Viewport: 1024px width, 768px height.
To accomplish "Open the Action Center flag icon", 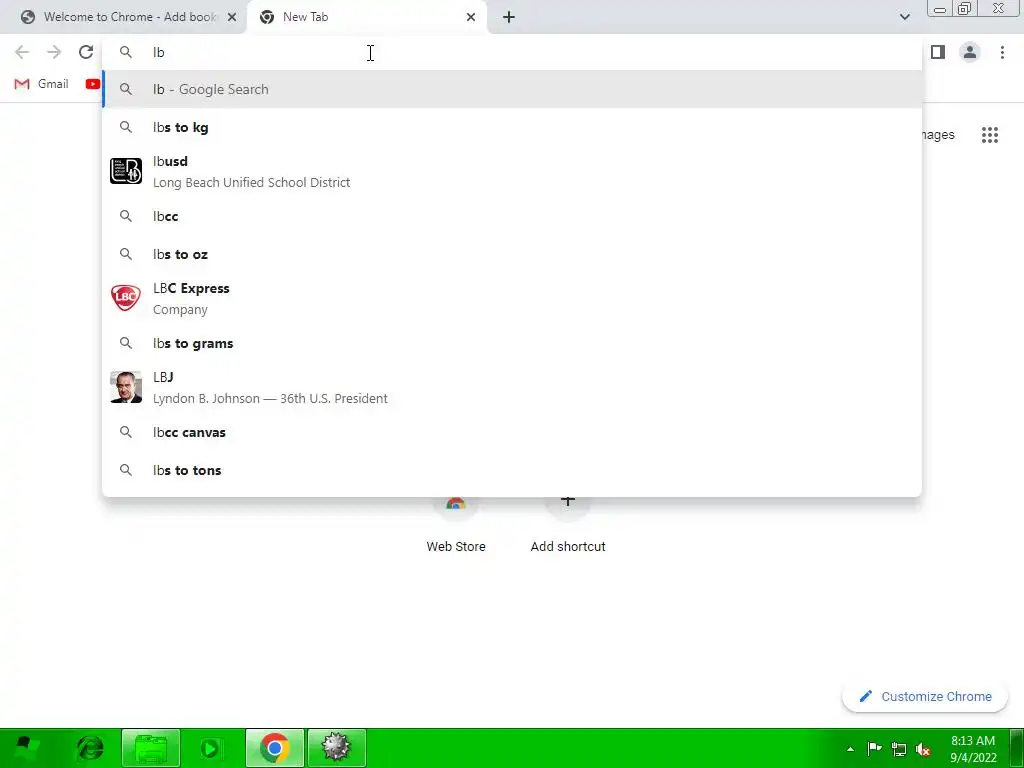I will [x=874, y=748].
